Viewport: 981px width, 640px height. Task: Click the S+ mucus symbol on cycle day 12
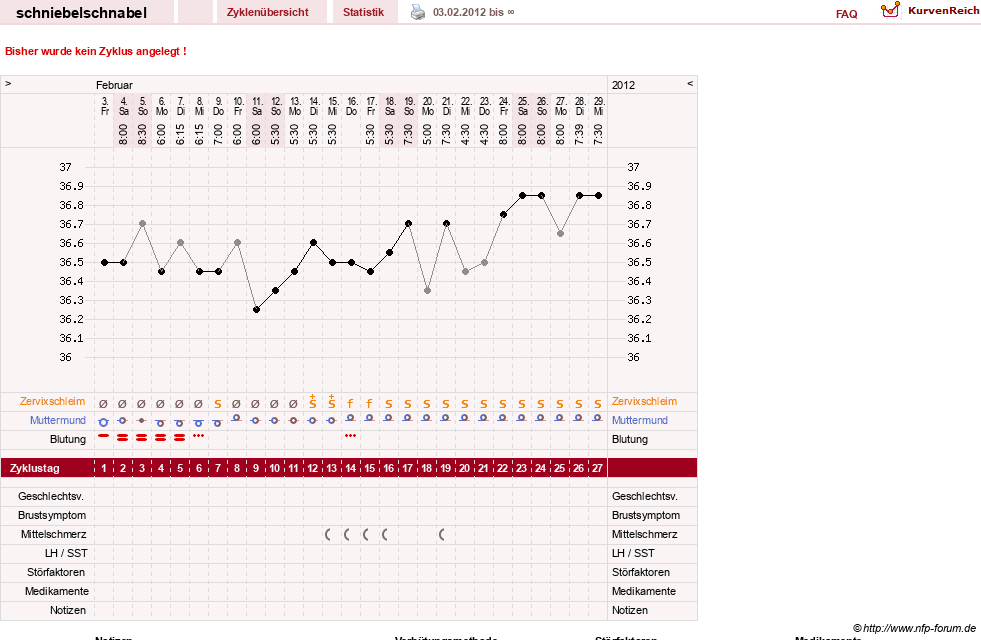tap(312, 402)
